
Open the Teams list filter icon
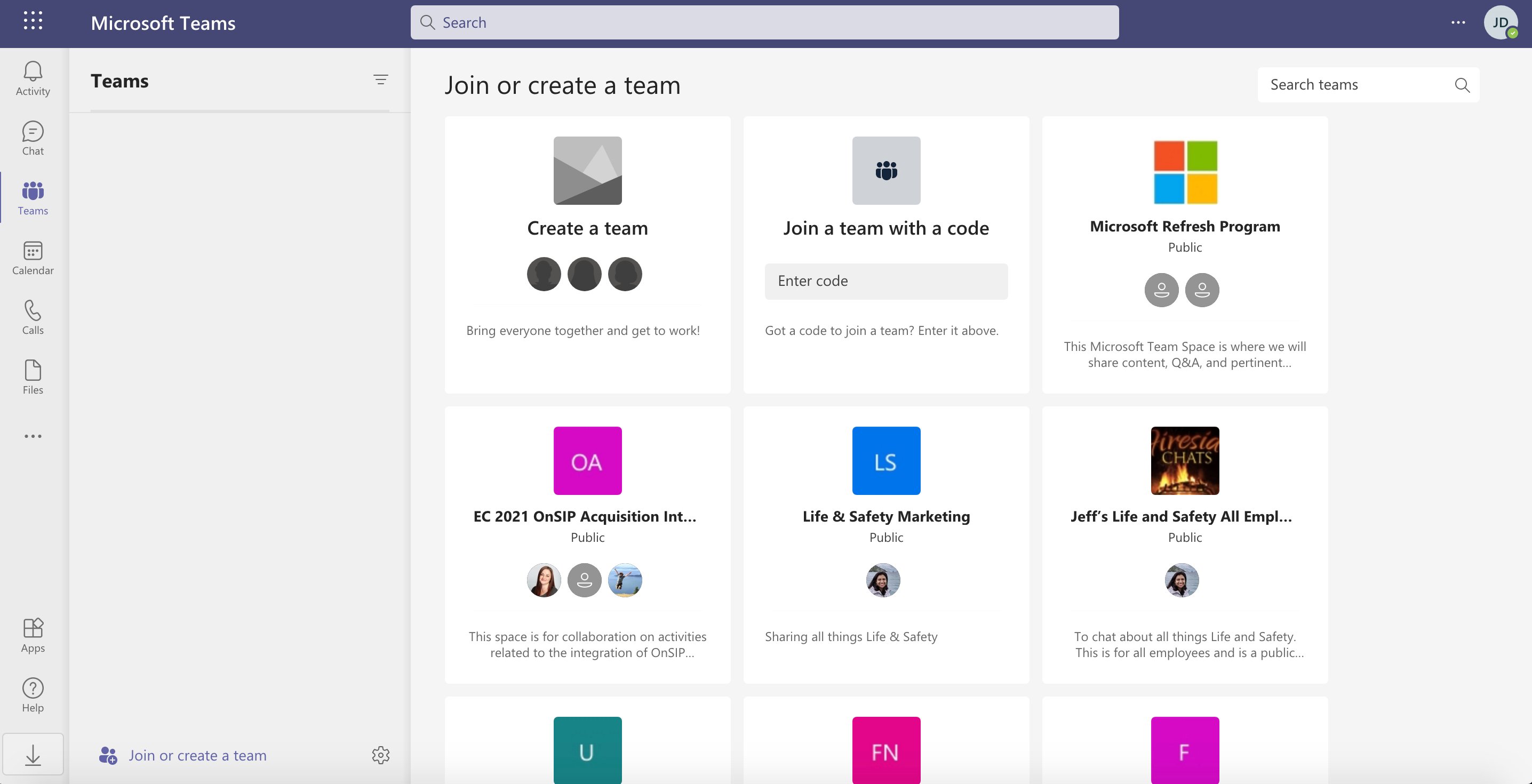[381, 79]
